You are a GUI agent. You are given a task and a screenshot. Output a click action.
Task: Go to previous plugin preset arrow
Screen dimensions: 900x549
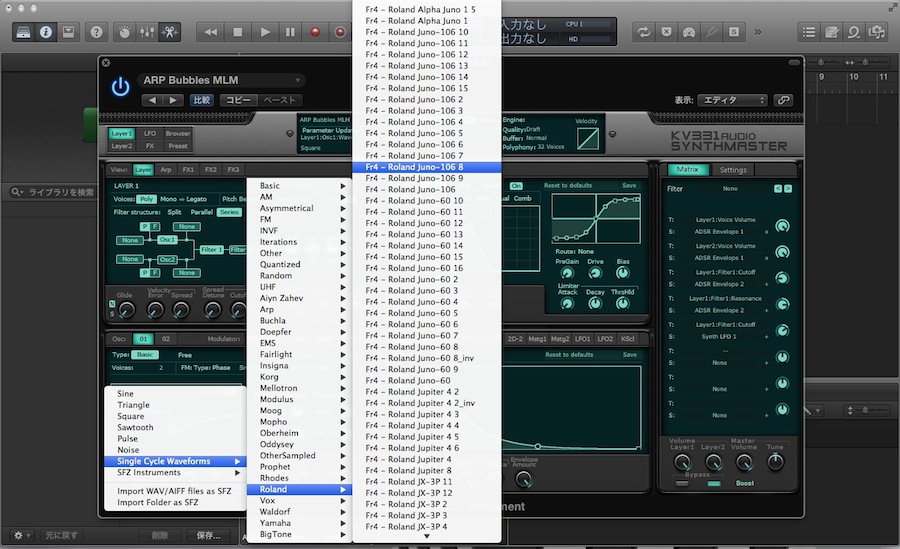point(152,100)
